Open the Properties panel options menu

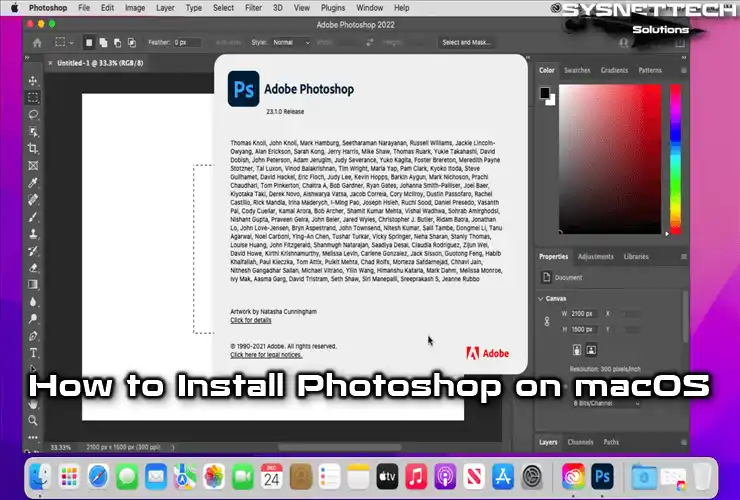point(683,257)
